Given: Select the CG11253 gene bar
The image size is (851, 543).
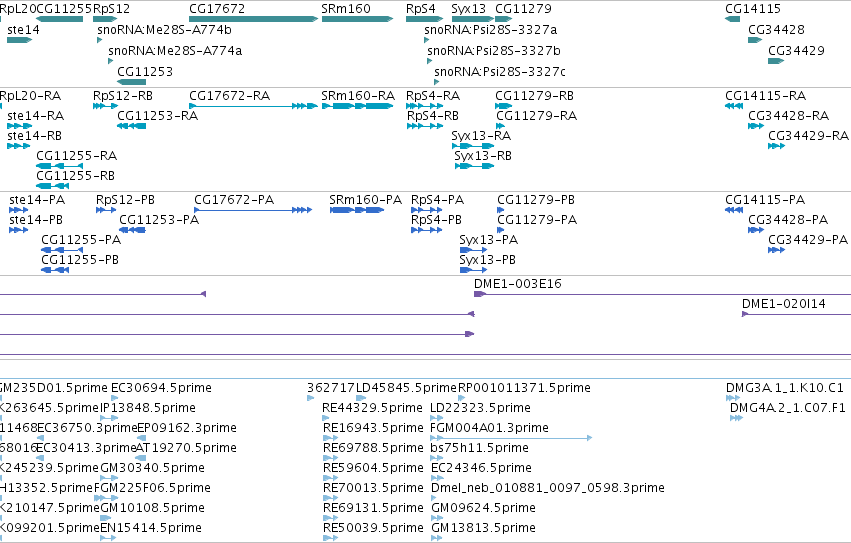Looking at the screenshot, I should click(x=131, y=82).
